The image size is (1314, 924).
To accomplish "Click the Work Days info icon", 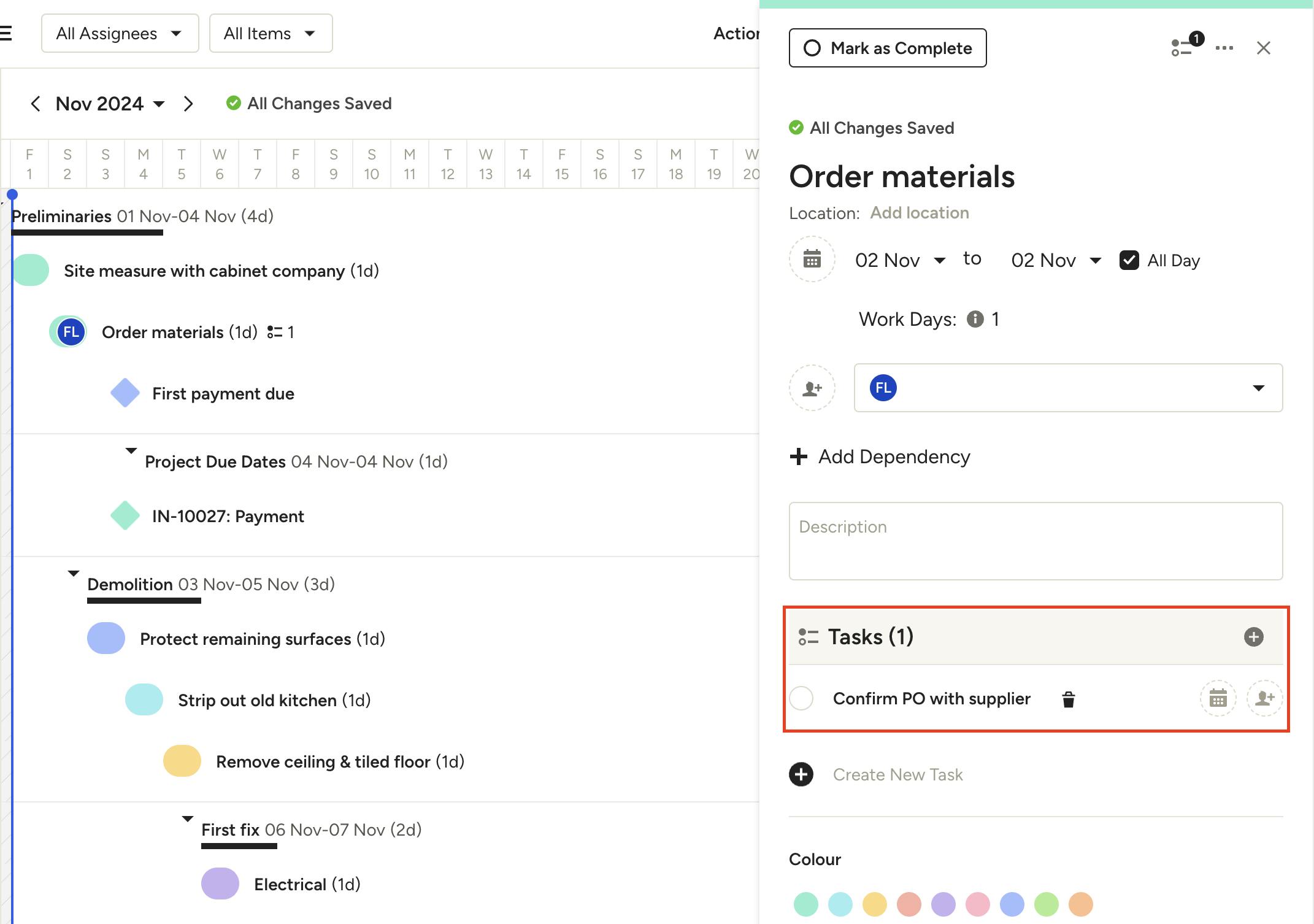I will click(975, 319).
